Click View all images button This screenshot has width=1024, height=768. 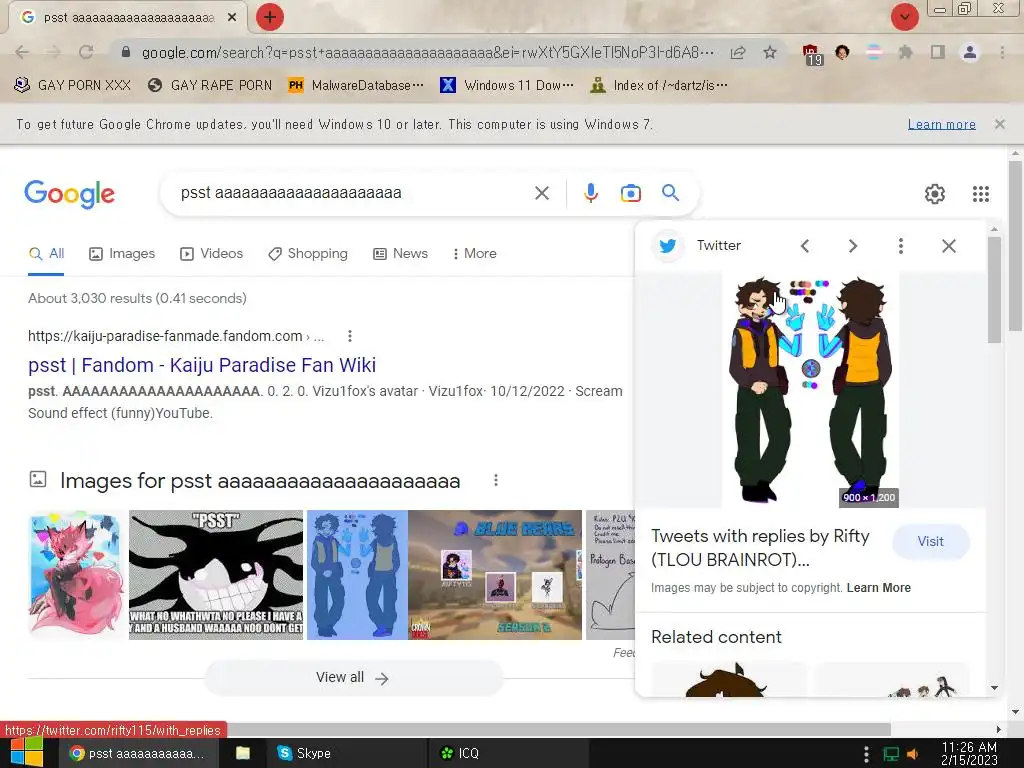353,678
